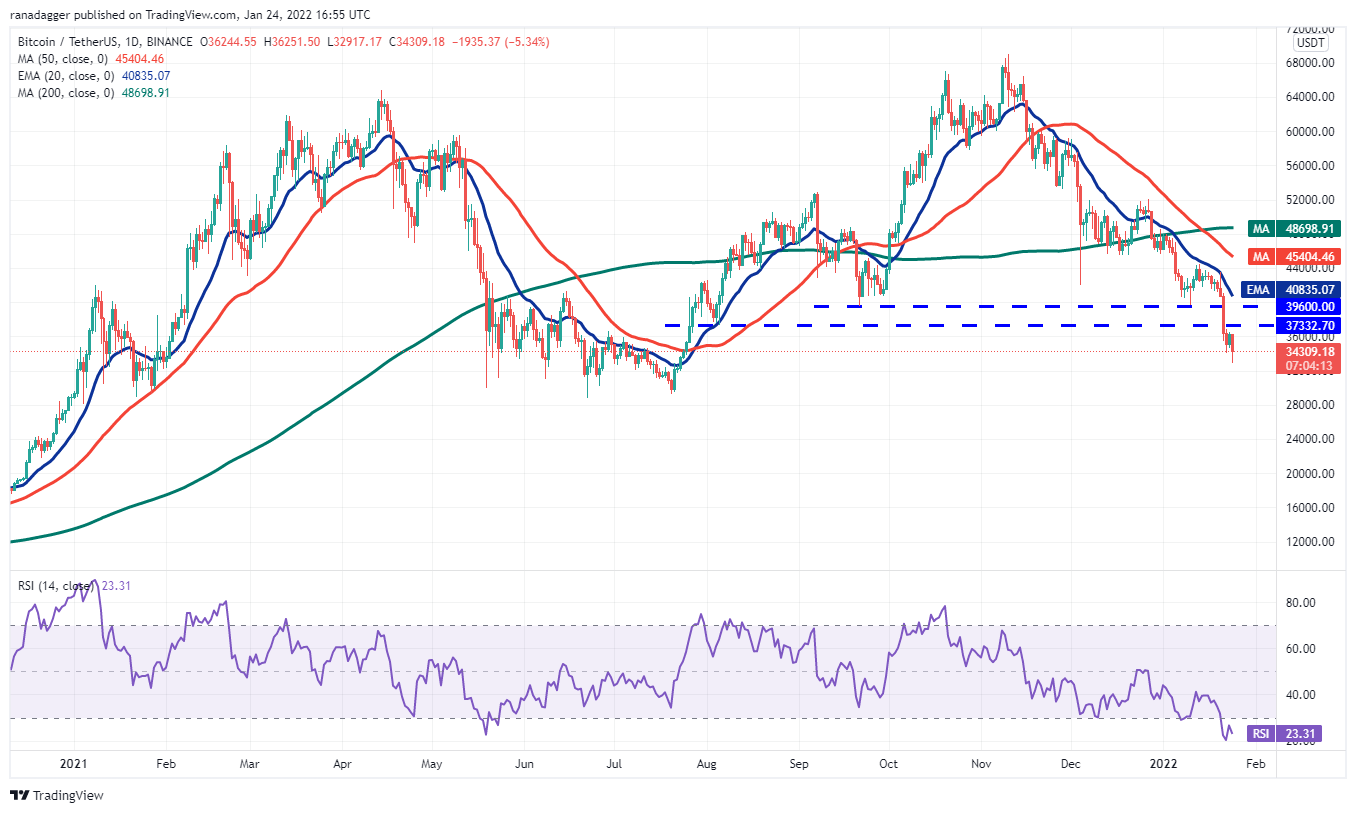Click the TradingView logo at bottom left
The width and height of the screenshot is (1356, 813).
tap(20, 795)
